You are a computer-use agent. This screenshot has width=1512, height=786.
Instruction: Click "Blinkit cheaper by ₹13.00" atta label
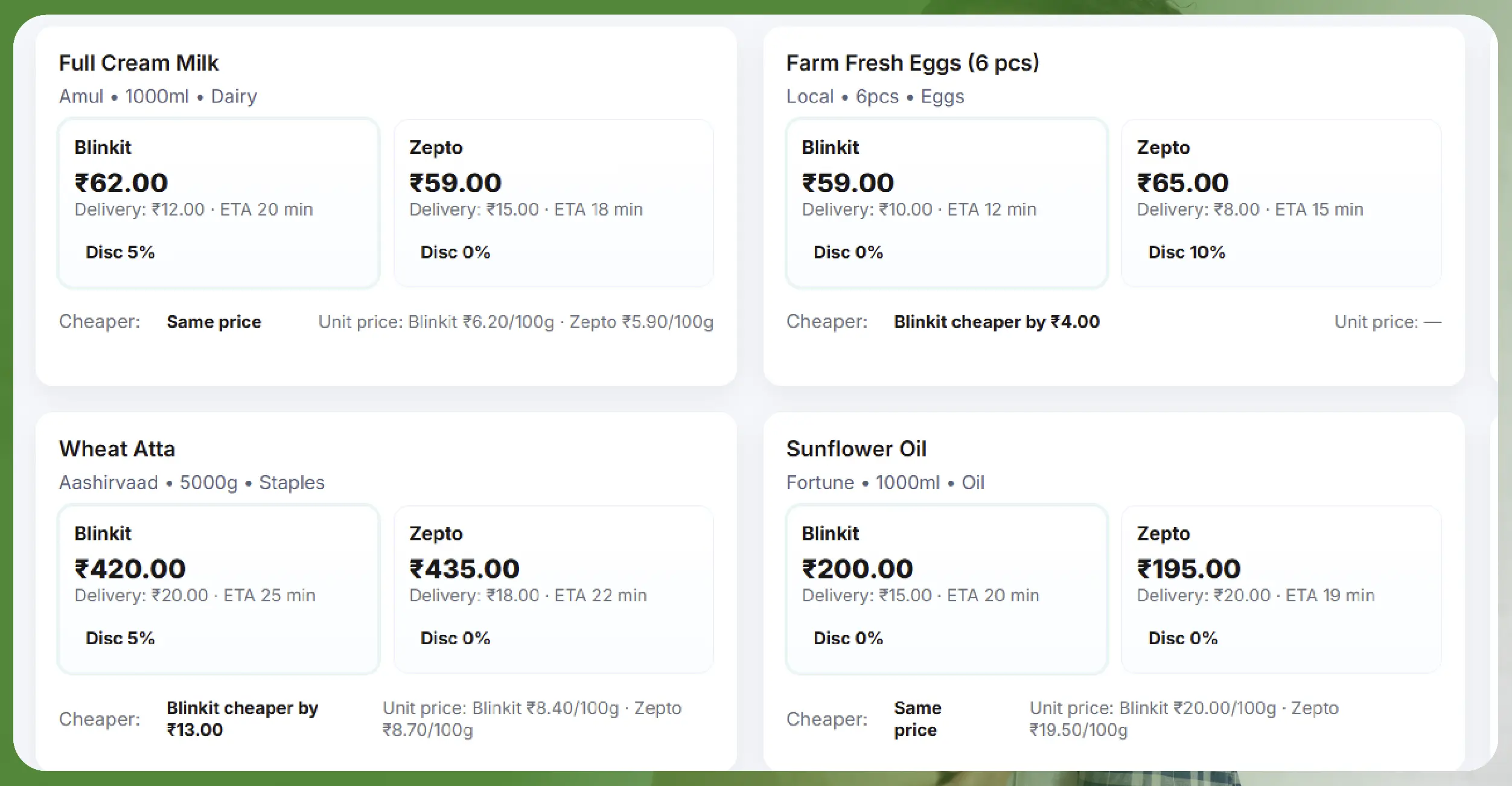pos(242,718)
